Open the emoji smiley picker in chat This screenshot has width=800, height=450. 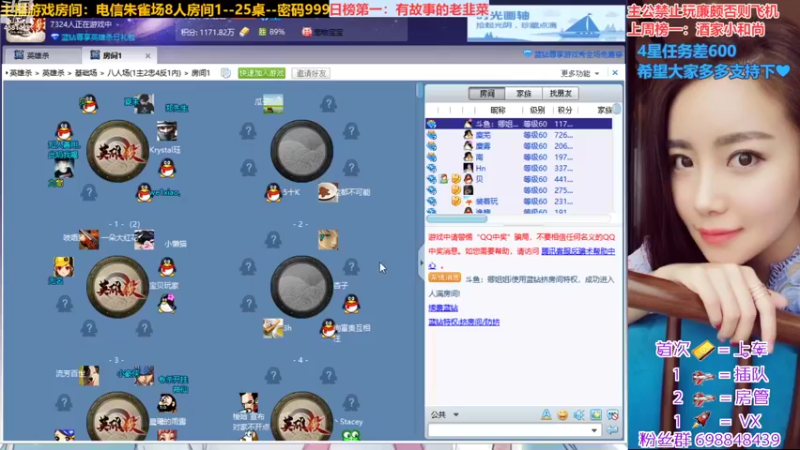[562, 415]
